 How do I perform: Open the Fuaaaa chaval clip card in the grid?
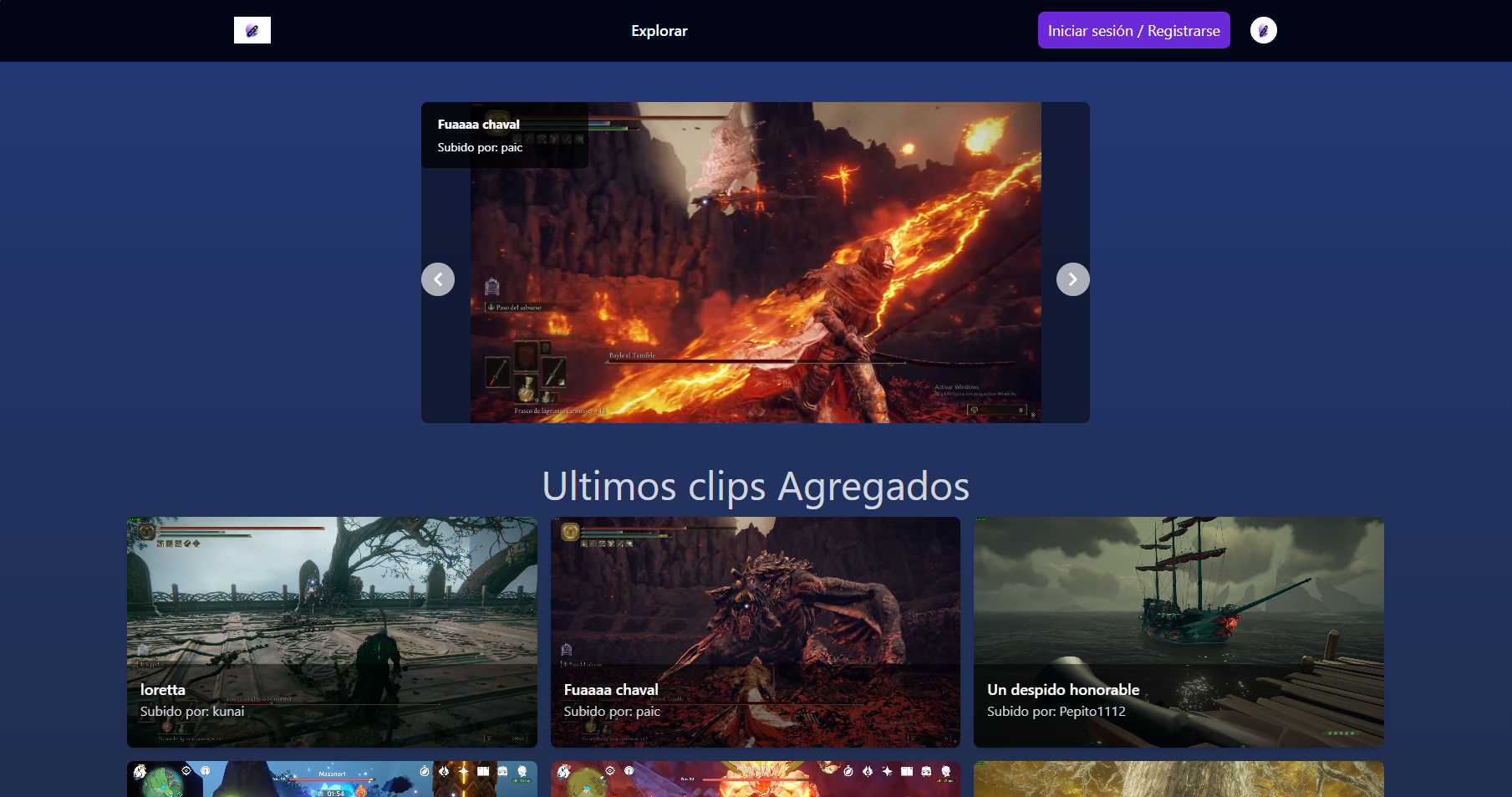pos(755,594)
